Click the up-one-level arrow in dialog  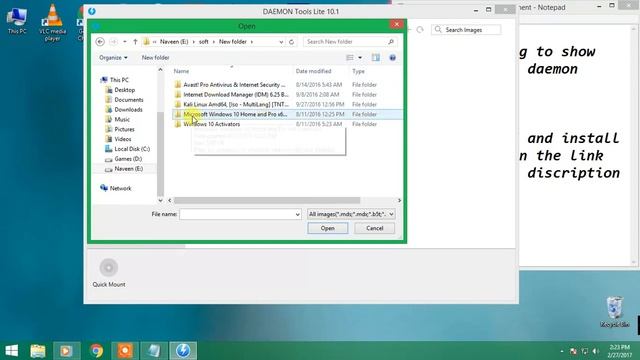(135, 42)
